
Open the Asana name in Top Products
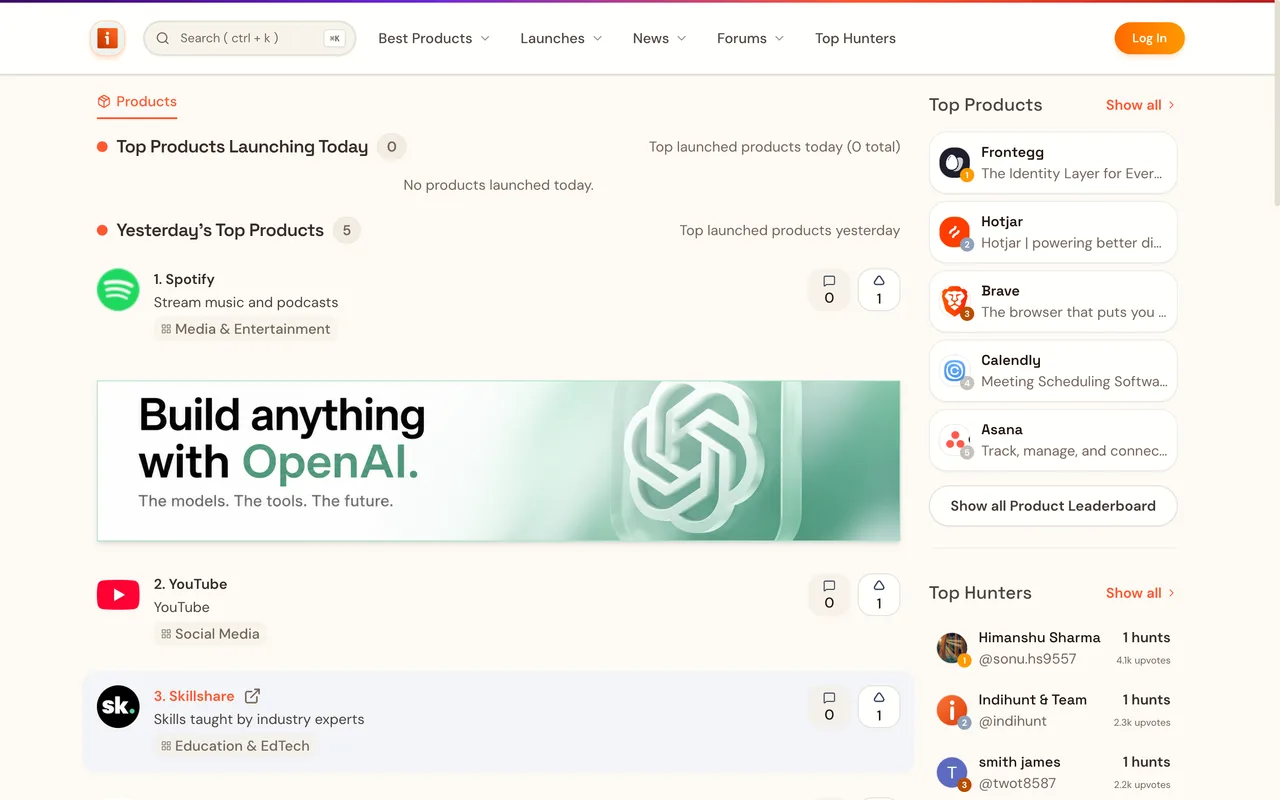point(1002,429)
